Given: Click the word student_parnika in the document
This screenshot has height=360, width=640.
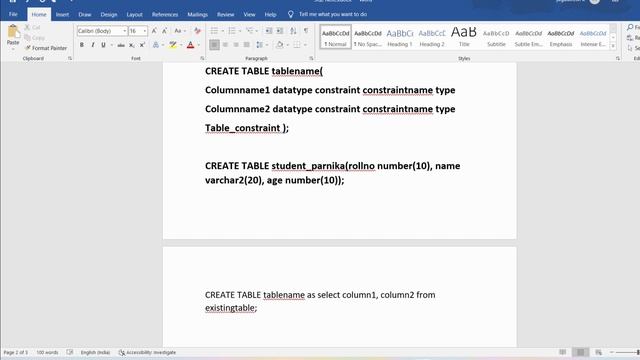Looking at the screenshot, I should click(x=308, y=166).
